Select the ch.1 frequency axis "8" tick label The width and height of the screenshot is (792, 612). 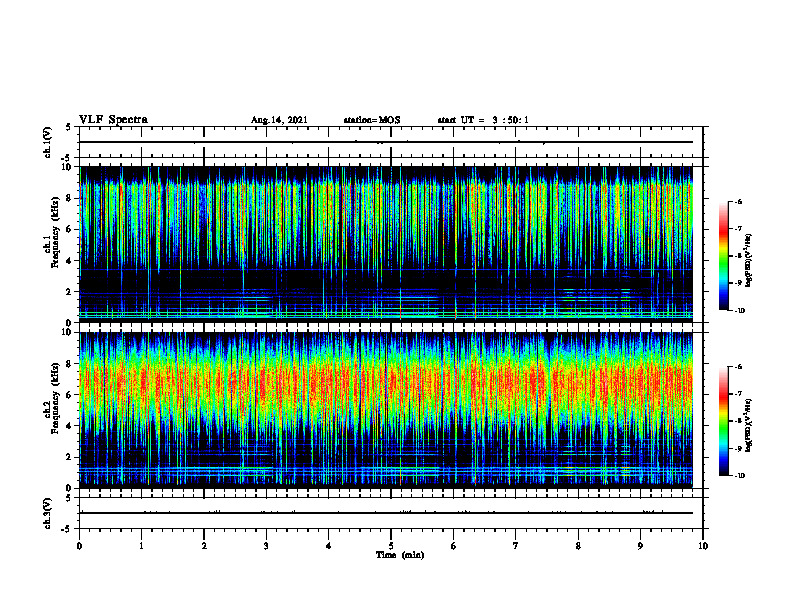click(69, 198)
